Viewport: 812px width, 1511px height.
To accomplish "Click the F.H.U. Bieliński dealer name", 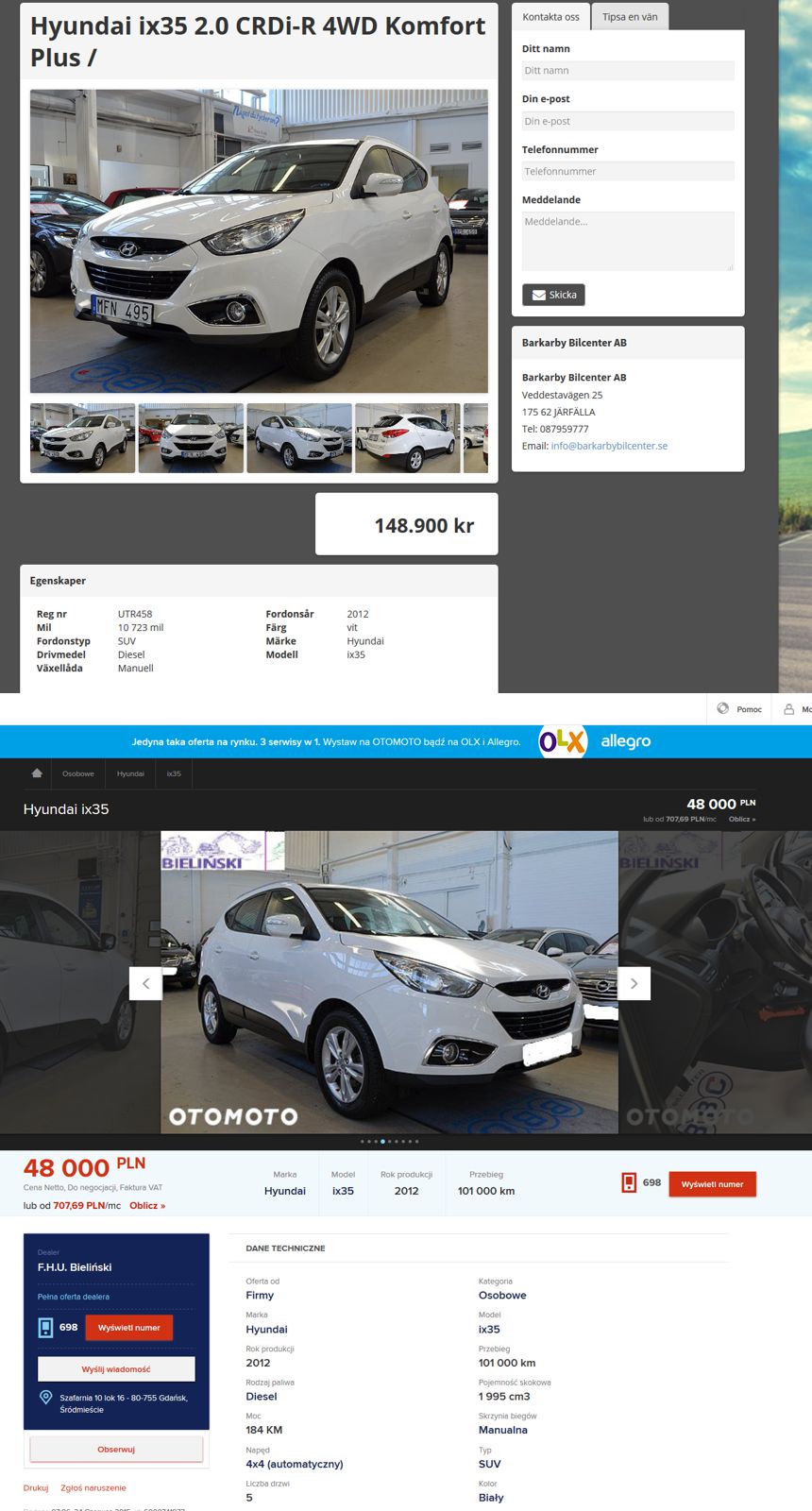I will point(75,1267).
